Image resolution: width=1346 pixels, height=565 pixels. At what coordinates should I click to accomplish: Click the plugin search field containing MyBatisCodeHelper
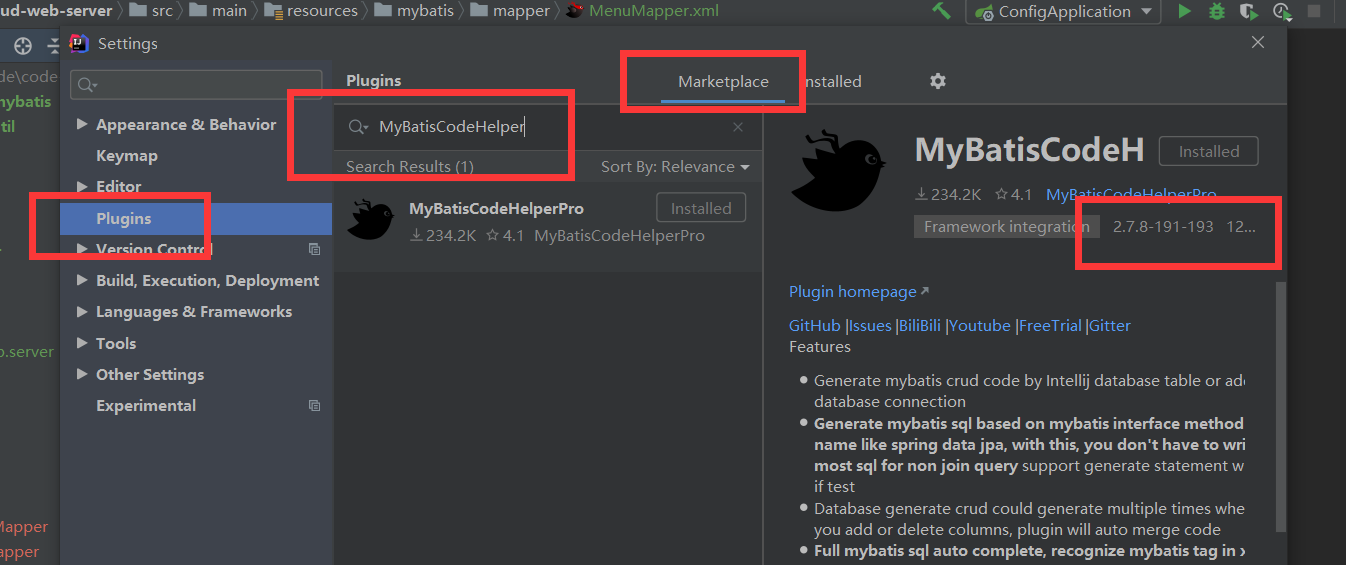pos(548,127)
